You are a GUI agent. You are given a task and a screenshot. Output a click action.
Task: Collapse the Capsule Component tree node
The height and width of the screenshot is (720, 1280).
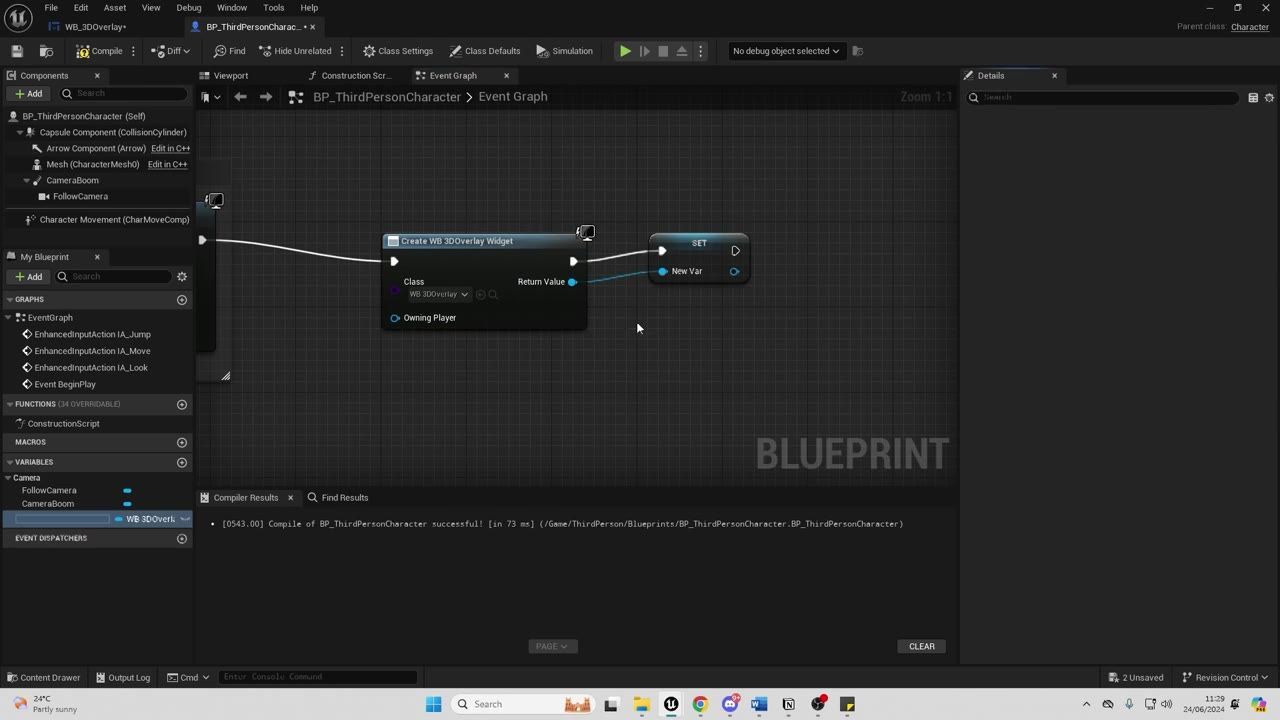pyautogui.click(x=20, y=132)
